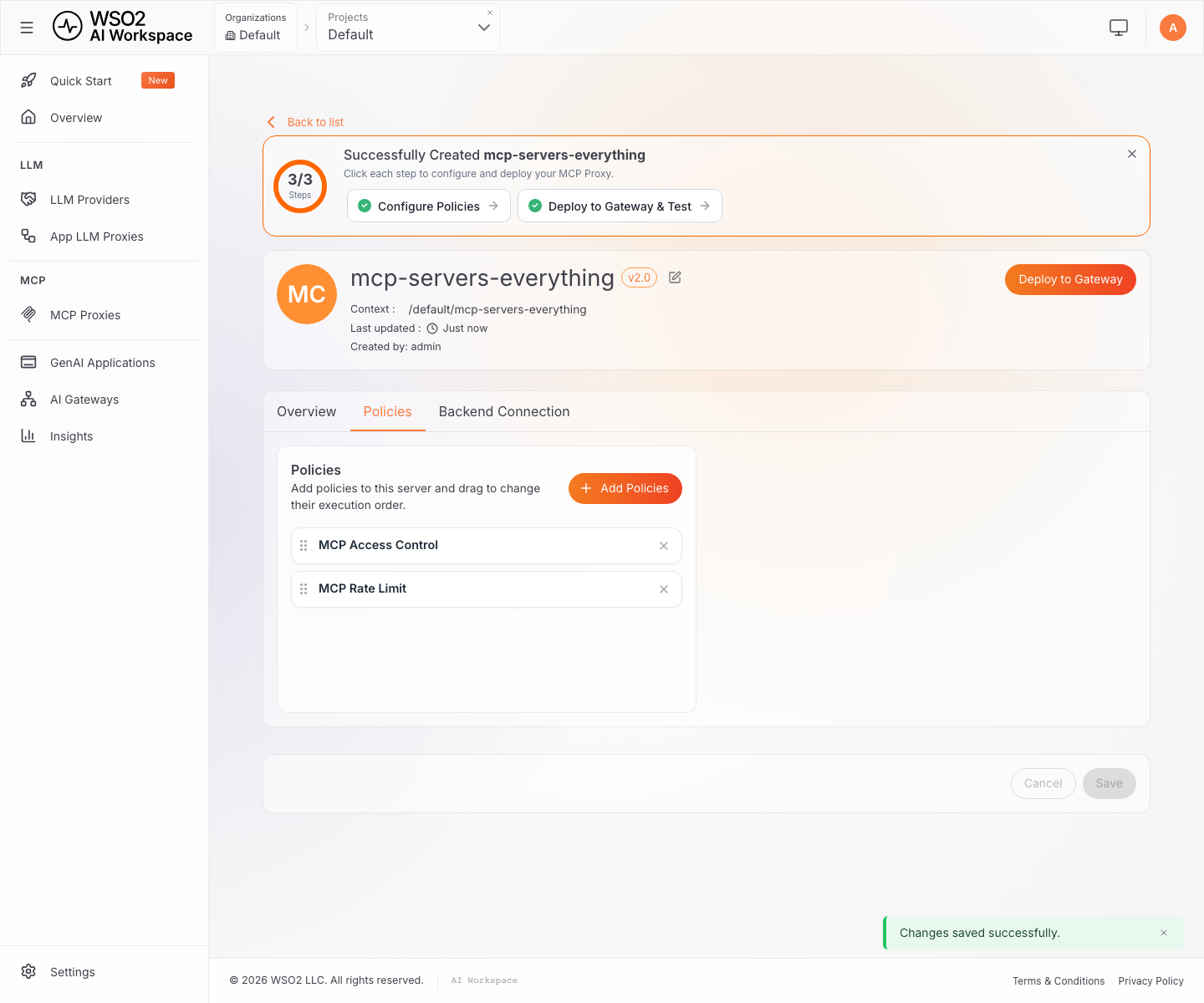Follow the Back to list link
The image size is (1204, 1003).
click(x=315, y=122)
